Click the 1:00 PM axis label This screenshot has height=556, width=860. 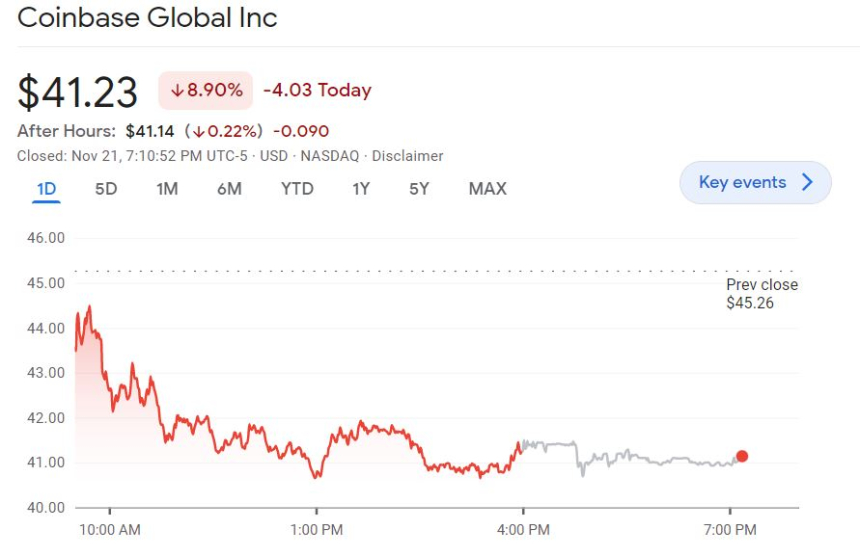[x=317, y=529]
